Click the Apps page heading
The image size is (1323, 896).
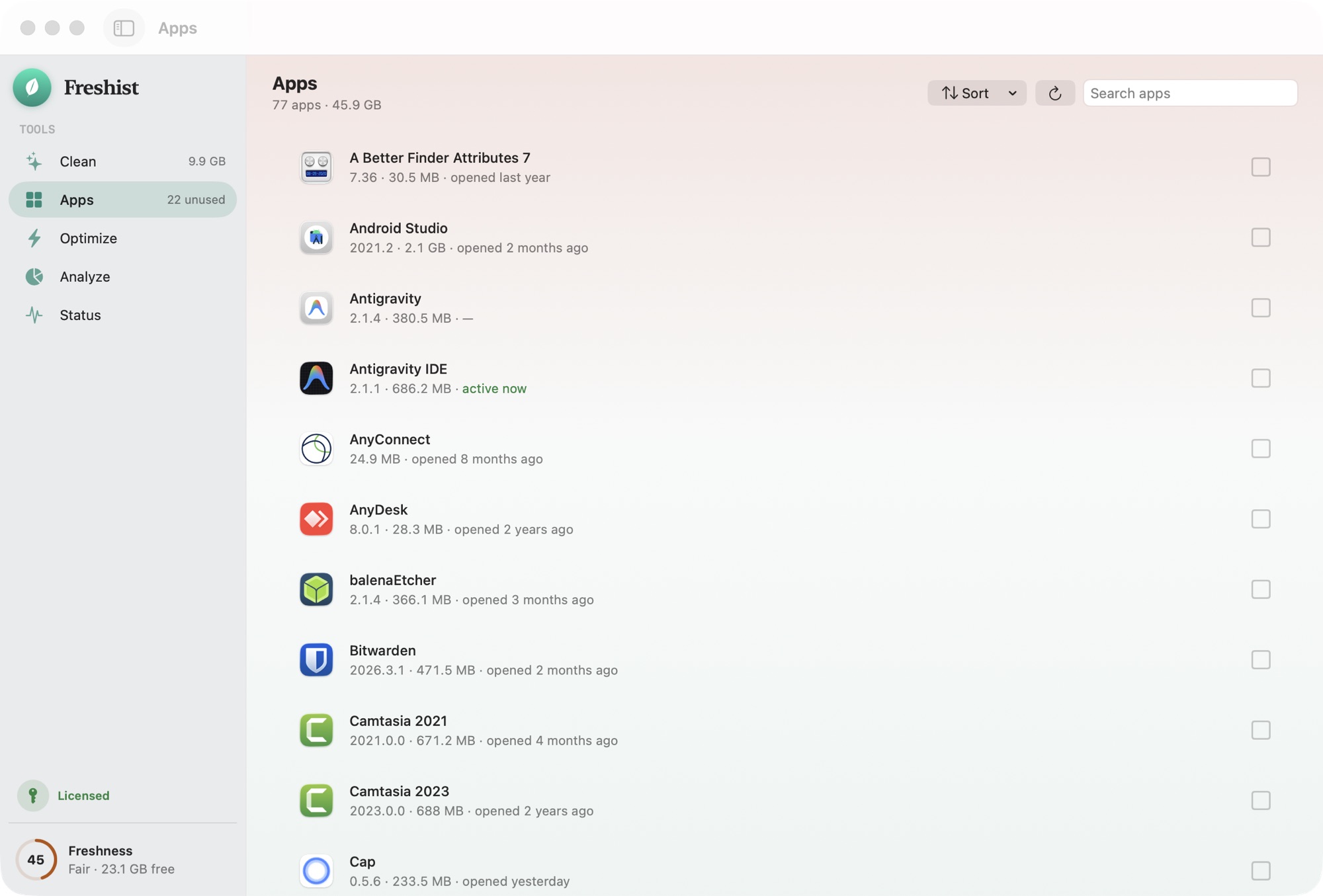[x=294, y=83]
